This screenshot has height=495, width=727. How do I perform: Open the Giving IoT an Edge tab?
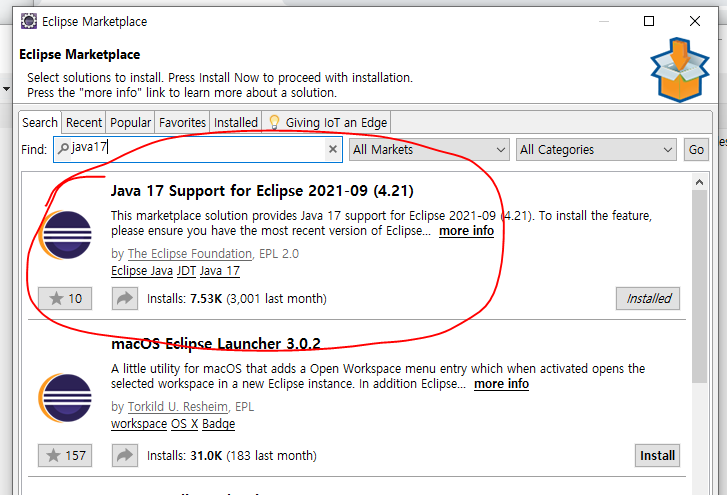(327, 123)
